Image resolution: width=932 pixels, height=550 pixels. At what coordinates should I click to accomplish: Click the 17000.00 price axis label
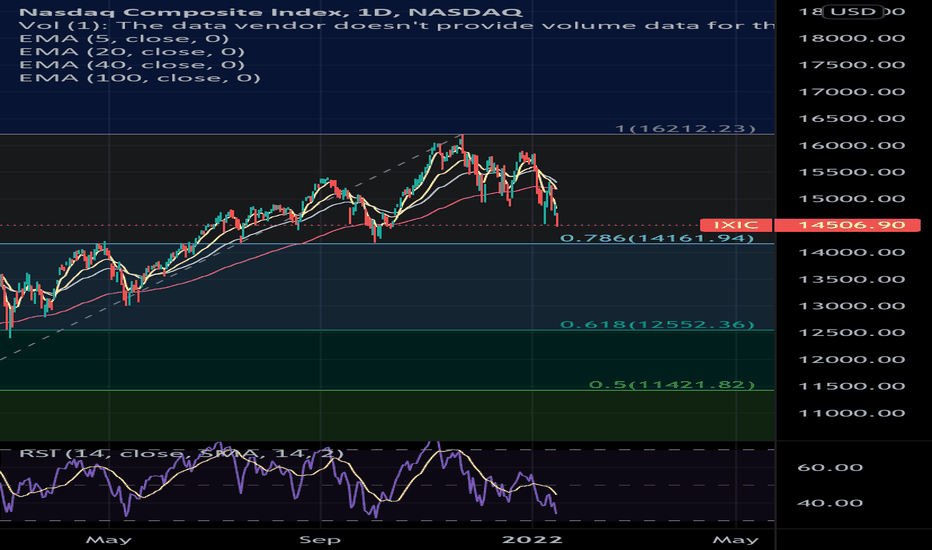click(851, 92)
